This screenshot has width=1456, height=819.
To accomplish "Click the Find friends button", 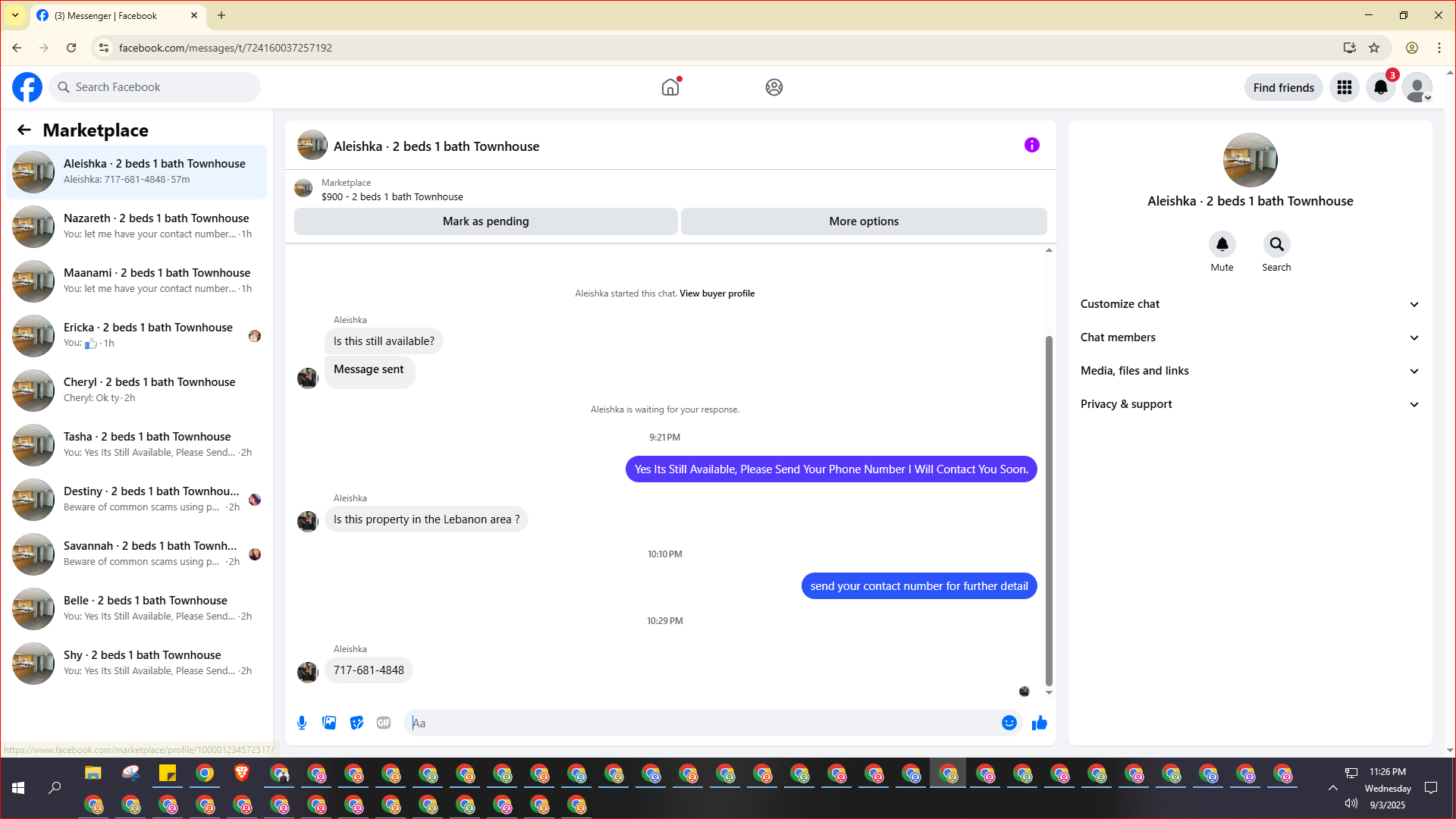I will (x=1284, y=87).
